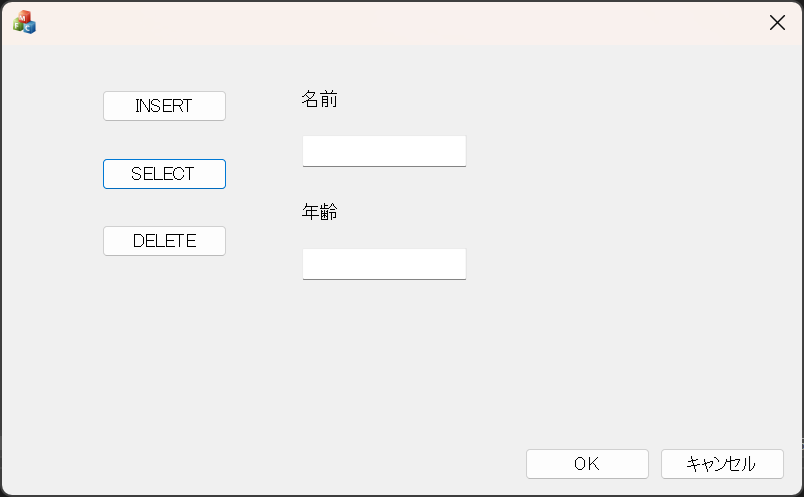Cancel using the キャンセル button

(721, 464)
